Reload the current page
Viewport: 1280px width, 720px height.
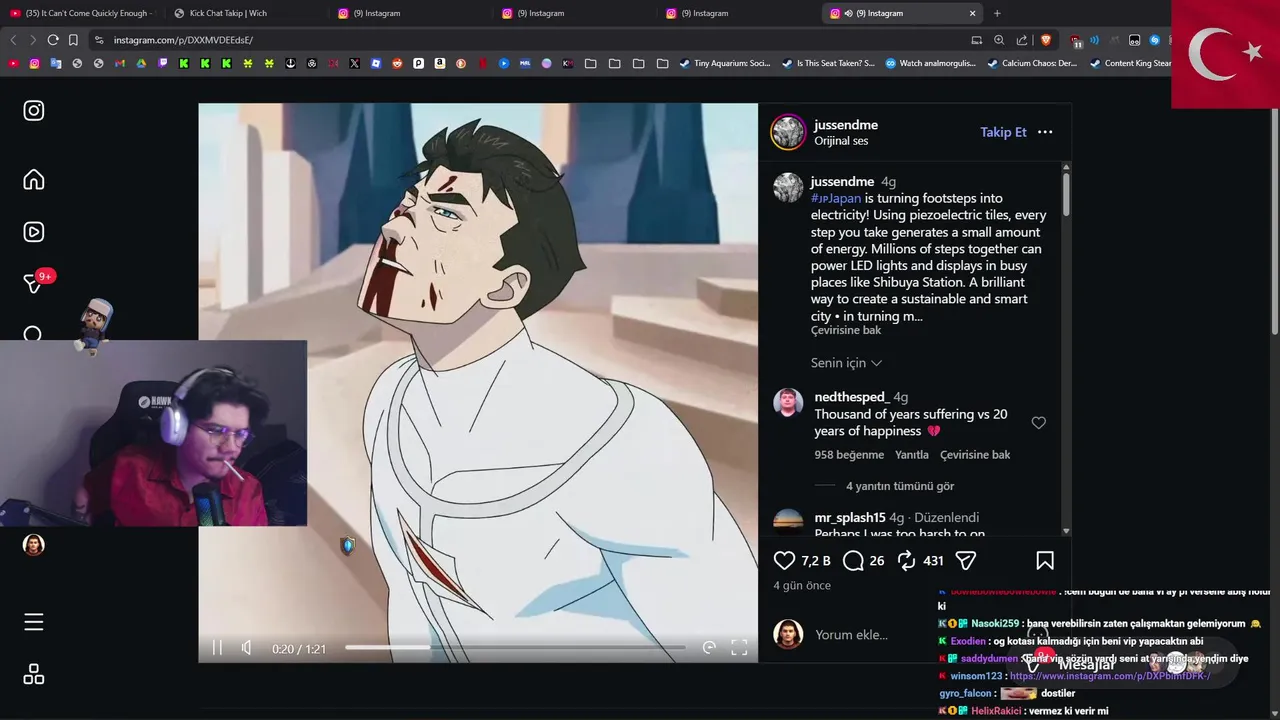(53, 40)
